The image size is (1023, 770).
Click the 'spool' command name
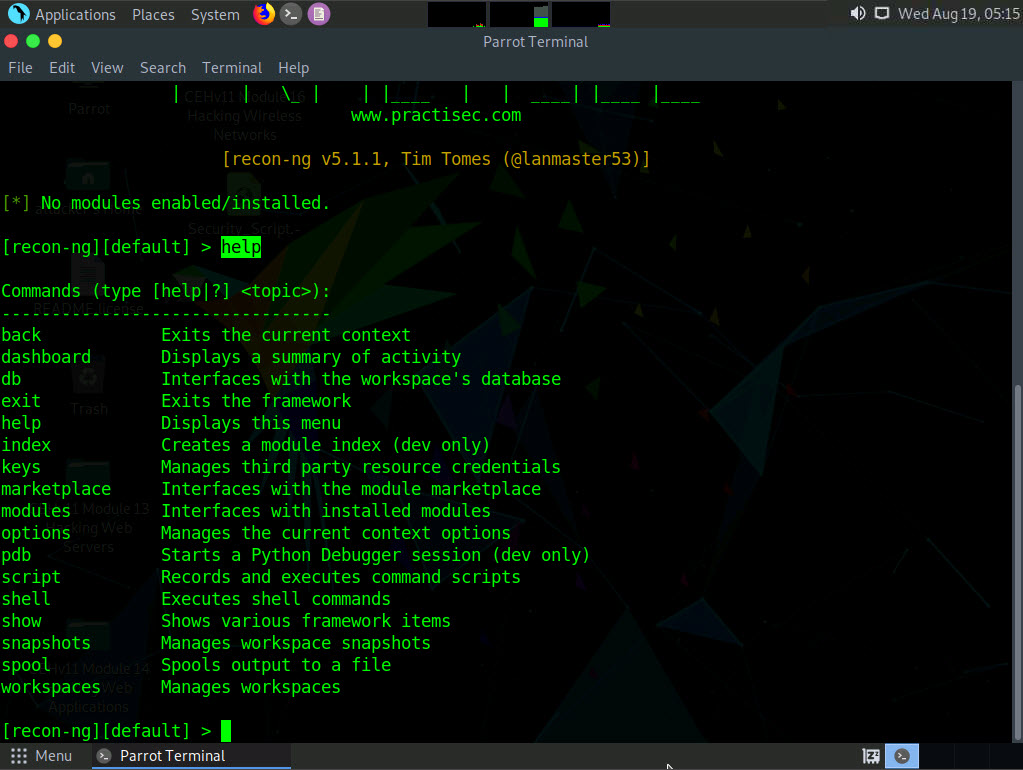tap(26, 666)
